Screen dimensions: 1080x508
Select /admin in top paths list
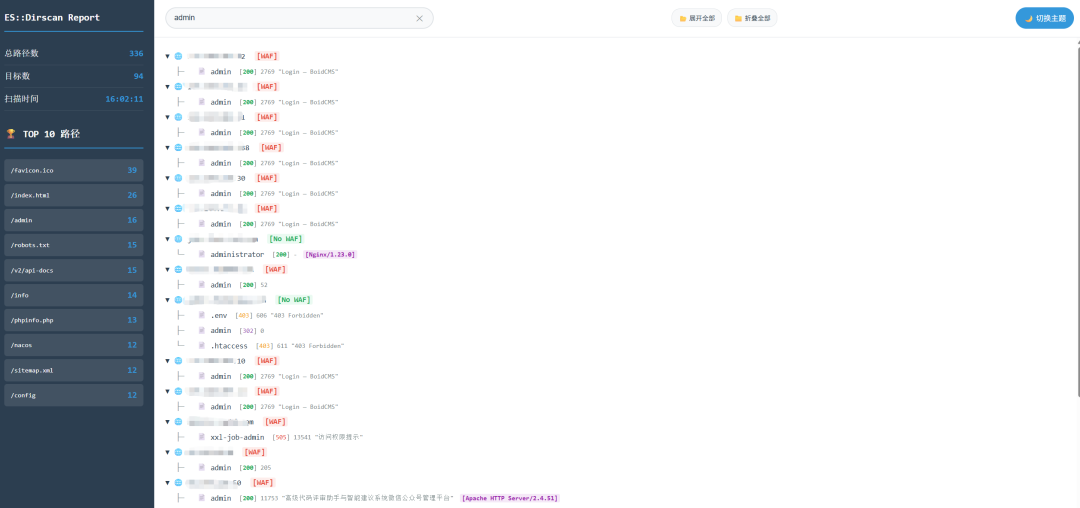74,220
